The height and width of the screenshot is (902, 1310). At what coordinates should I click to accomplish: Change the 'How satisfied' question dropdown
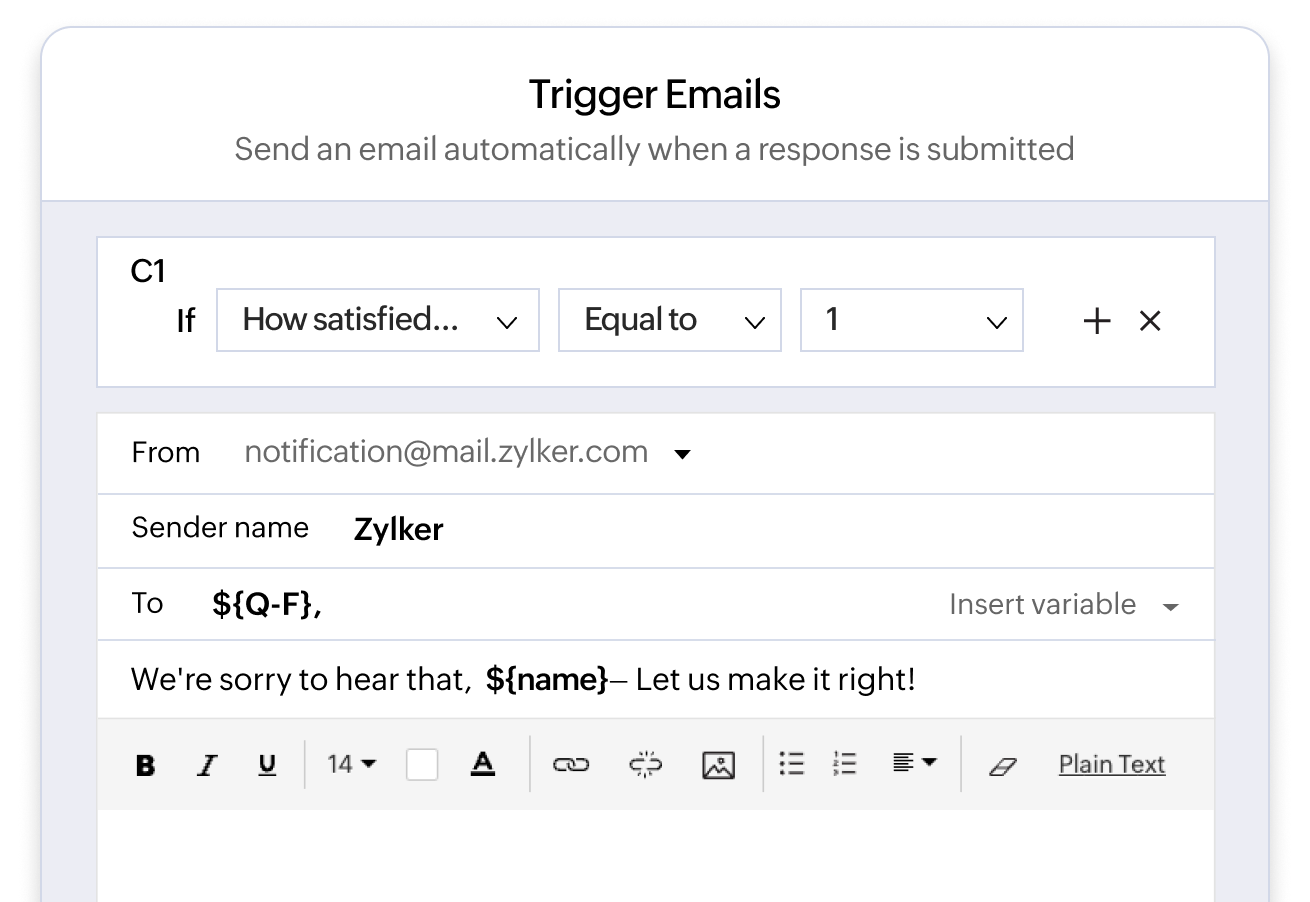(377, 320)
